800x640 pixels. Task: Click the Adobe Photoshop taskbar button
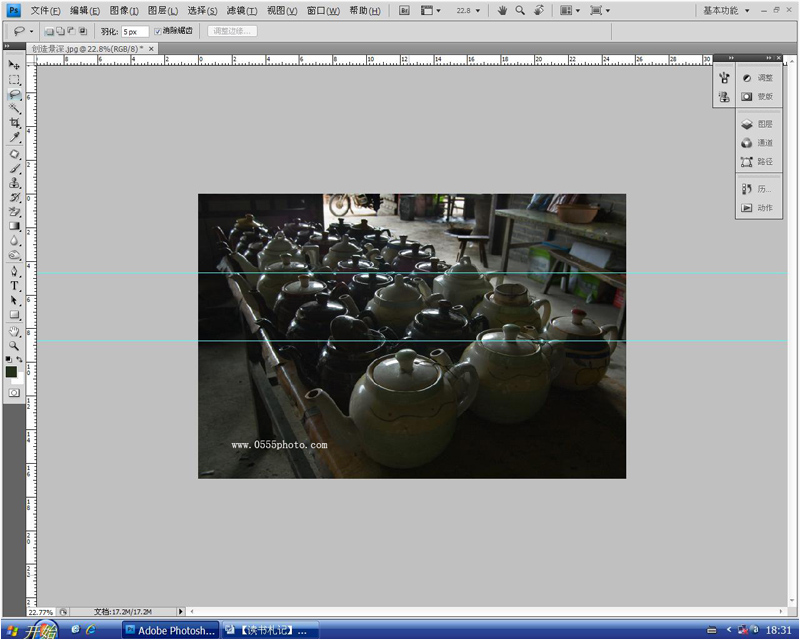click(x=168, y=630)
